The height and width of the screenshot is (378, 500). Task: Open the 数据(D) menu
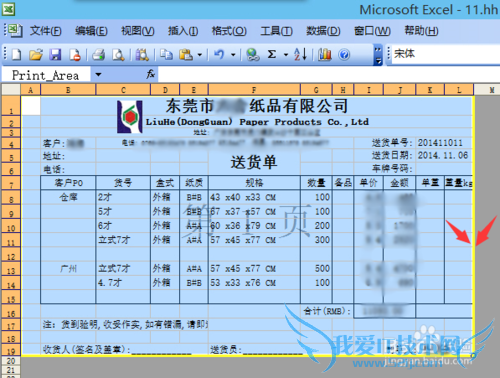323,31
